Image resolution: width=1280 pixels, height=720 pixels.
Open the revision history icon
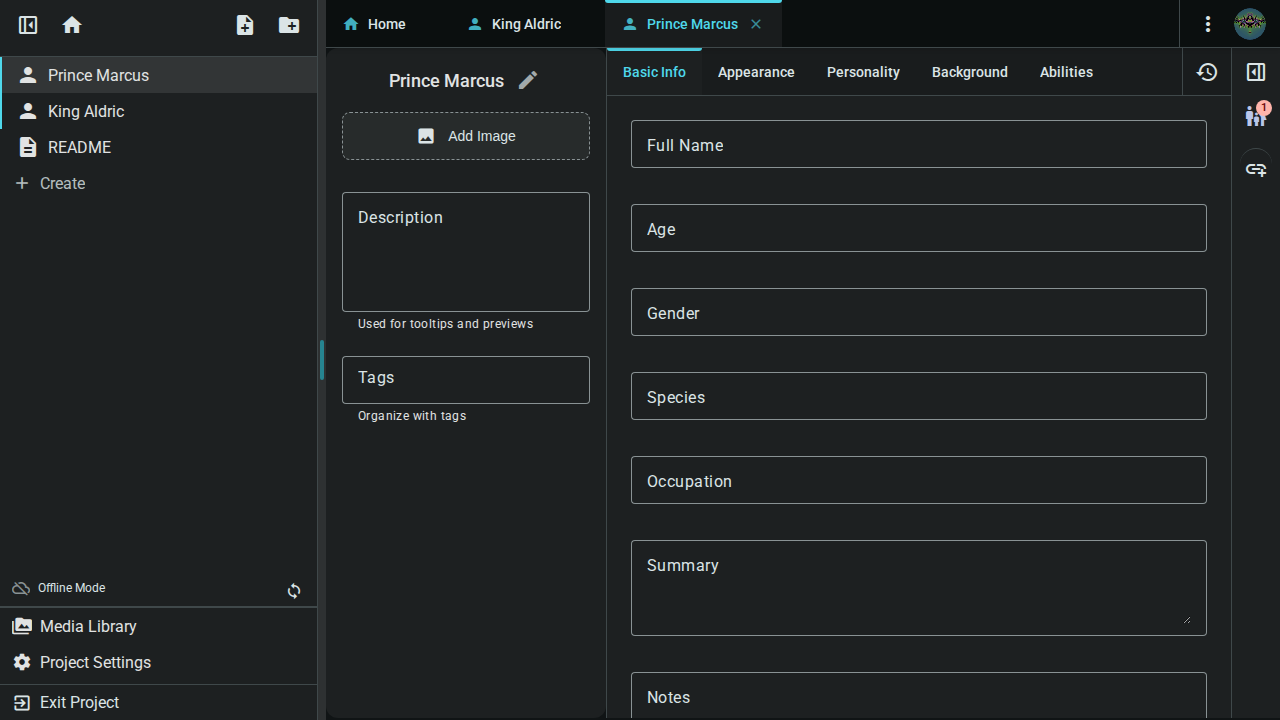[1207, 72]
